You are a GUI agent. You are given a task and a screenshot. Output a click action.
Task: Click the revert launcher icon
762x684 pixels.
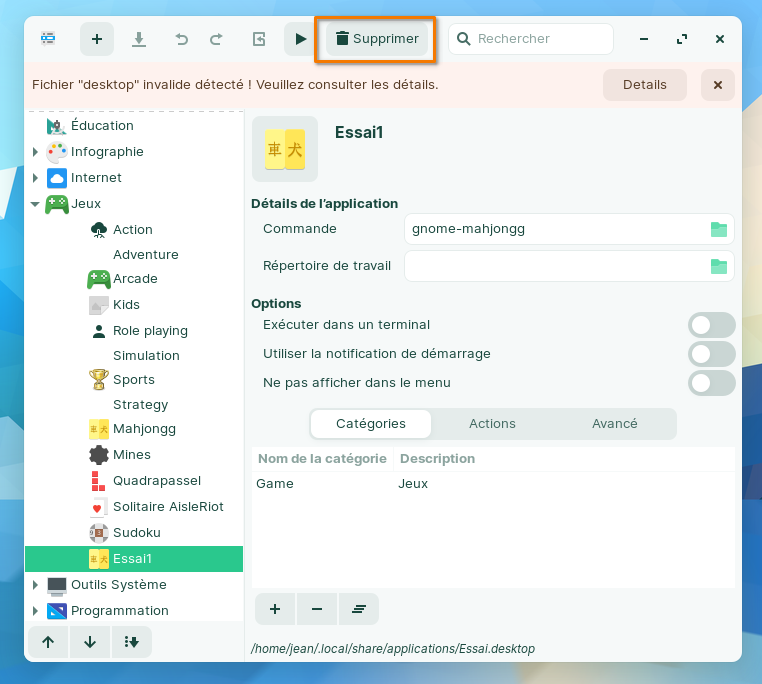tap(259, 39)
